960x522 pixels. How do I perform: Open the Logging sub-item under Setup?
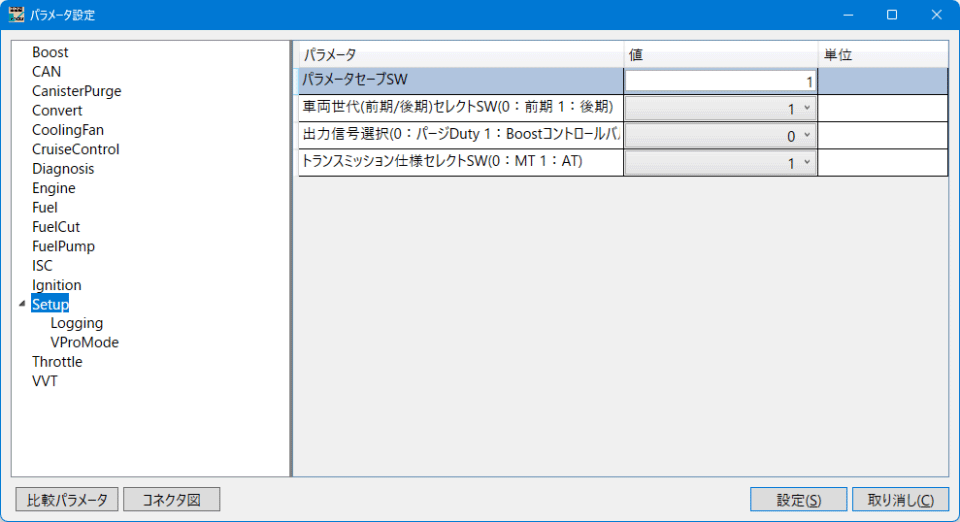76,323
